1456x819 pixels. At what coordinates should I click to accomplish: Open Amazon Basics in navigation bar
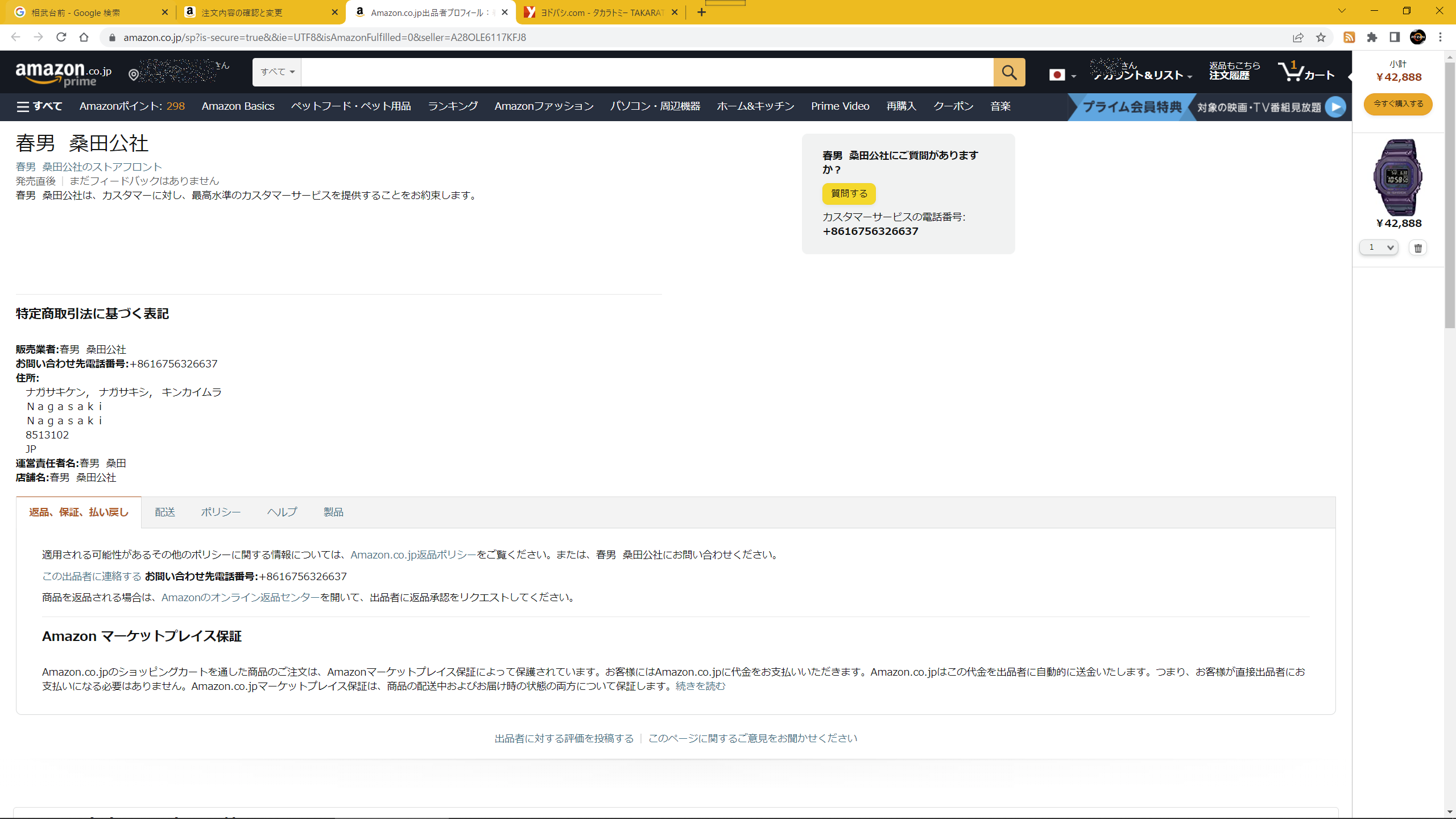click(x=238, y=106)
